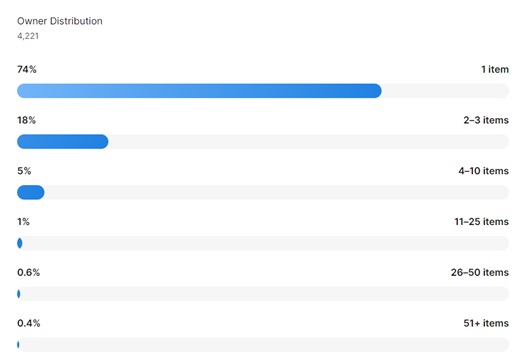Click the 0.6% progress bar dot
The width and height of the screenshot is (522, 363).
[19, 294]
